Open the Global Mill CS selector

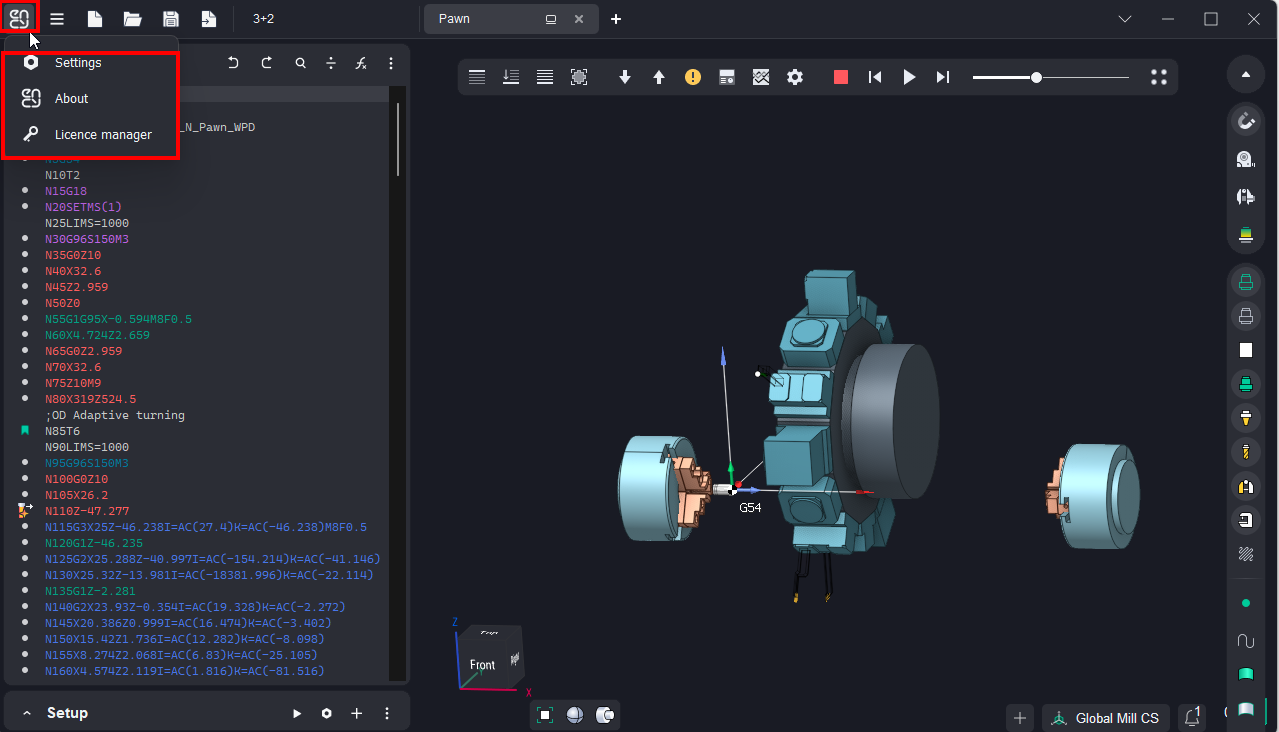[1105, 718]
